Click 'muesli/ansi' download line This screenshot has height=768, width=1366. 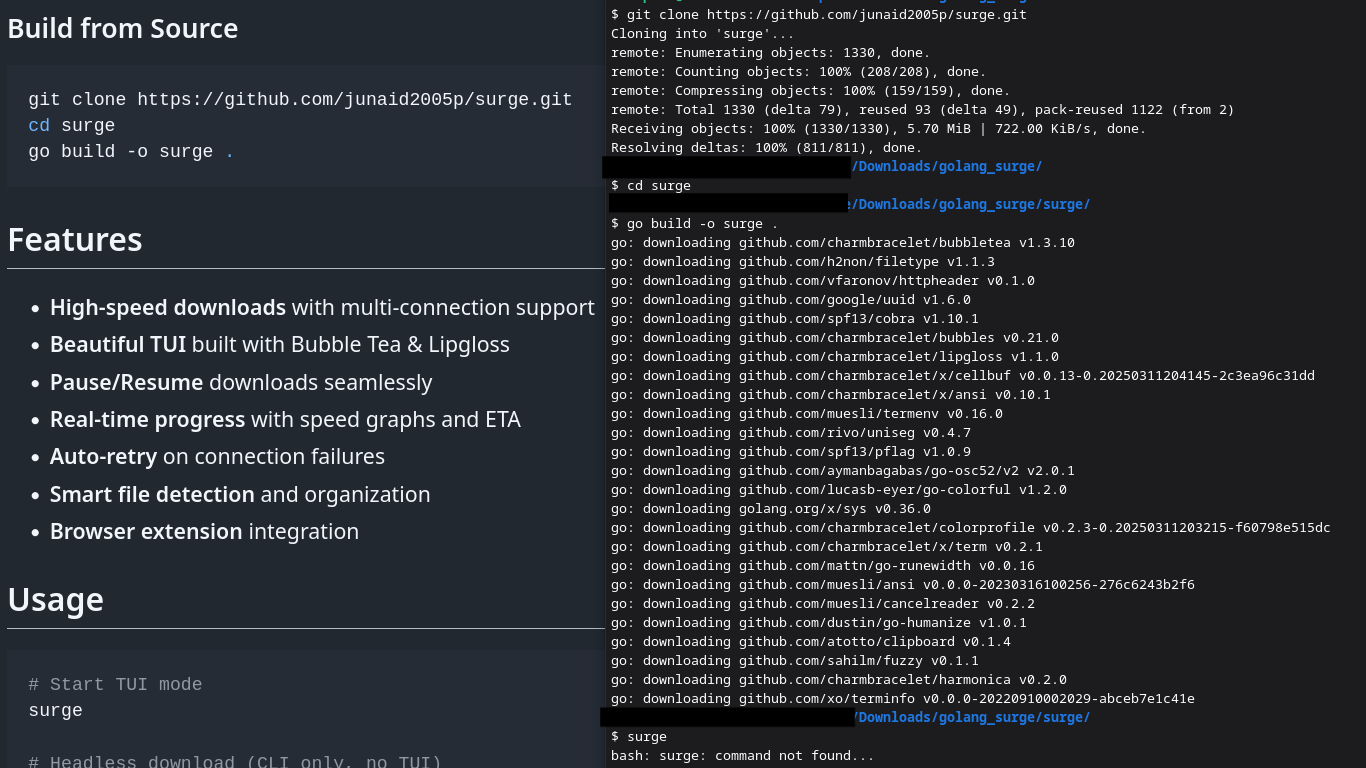coord(903,585)
